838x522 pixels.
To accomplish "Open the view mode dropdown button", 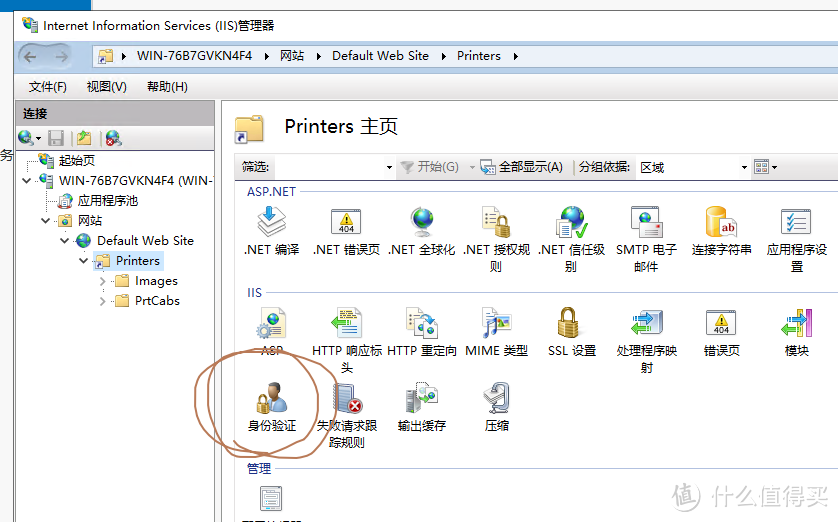I will tap(765, 167).
